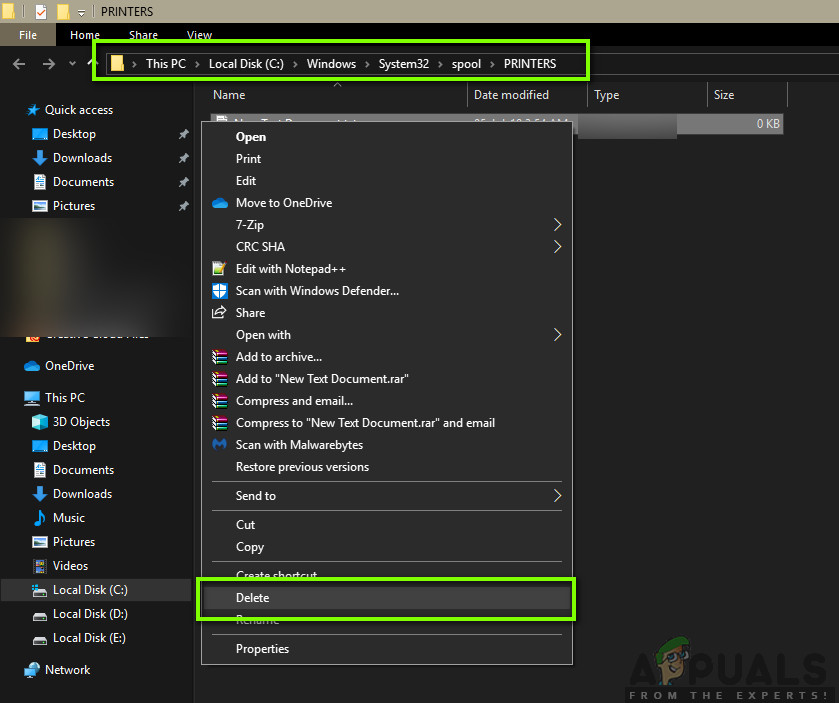Viewport: 839px width, 703px height.
Task: Click the Properties icon in Quick Access Toolbar
Action: coord(41,11)
